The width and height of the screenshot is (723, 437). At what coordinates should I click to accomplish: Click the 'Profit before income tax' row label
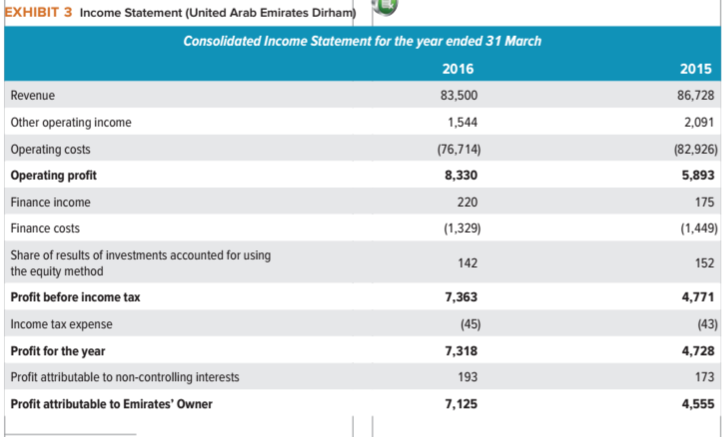[x=75, y=297]
